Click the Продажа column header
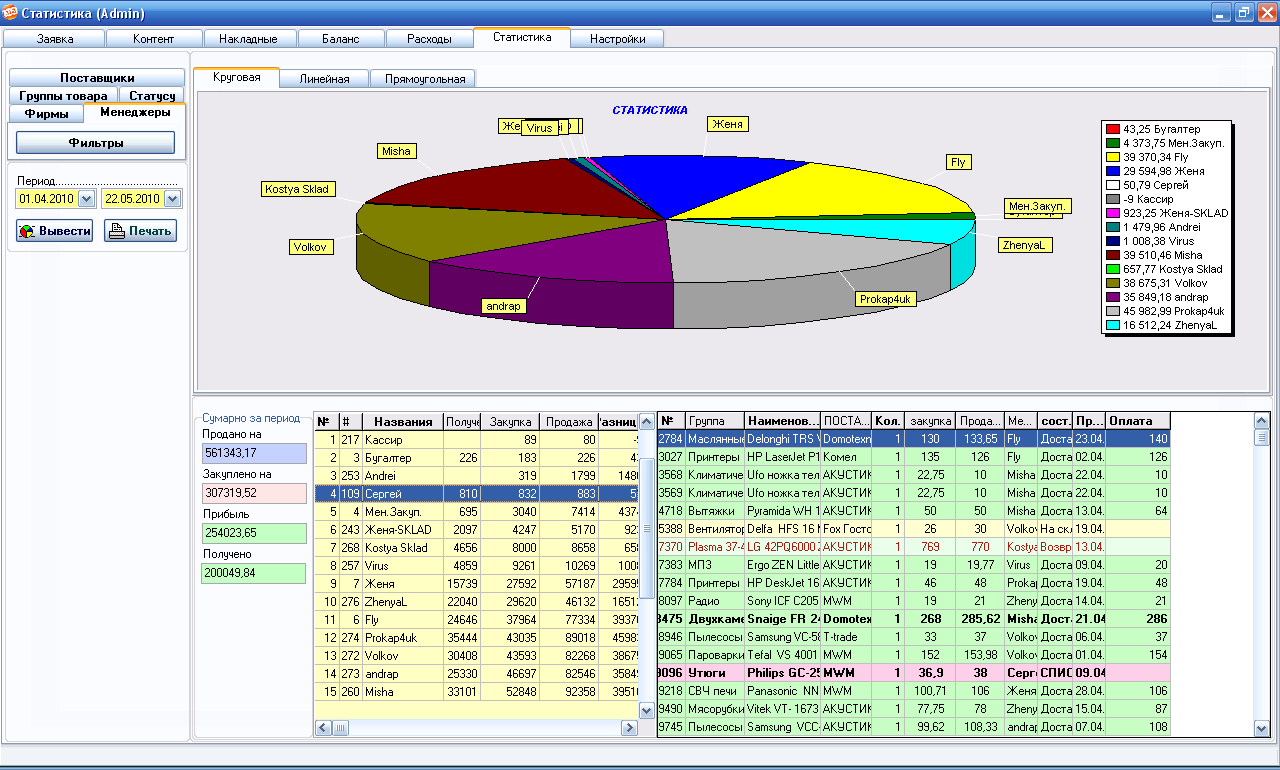This screenshot has height=770, width=1280. 568,422
